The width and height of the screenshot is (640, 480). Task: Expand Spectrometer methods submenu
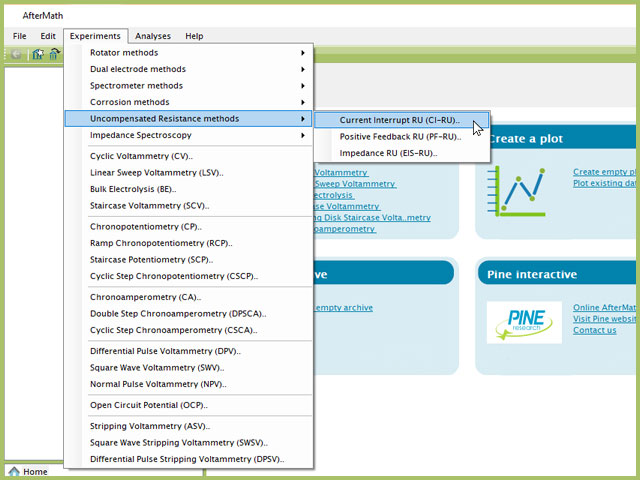point(189,86)
